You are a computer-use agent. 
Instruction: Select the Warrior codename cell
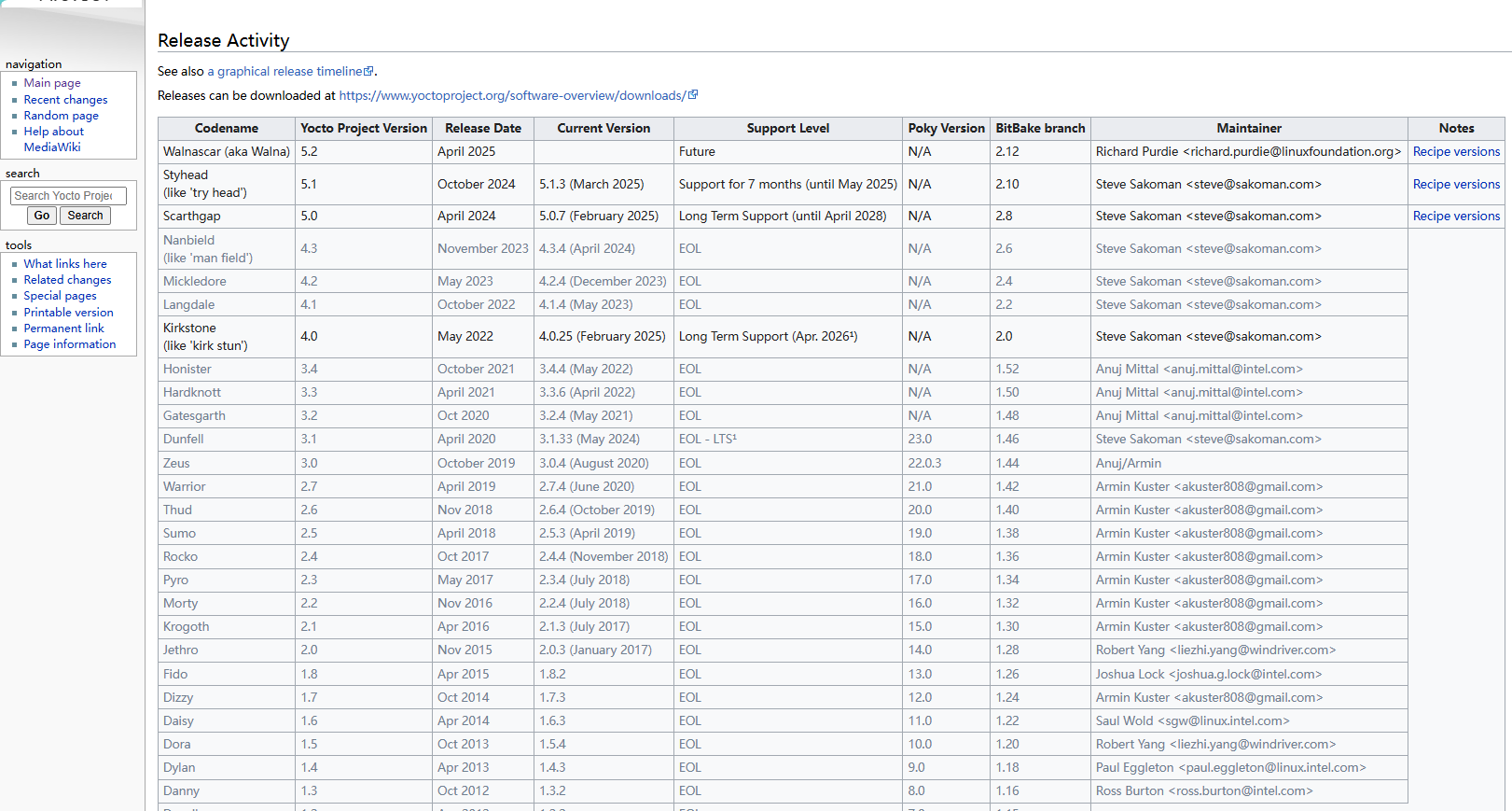pos(227,487)
